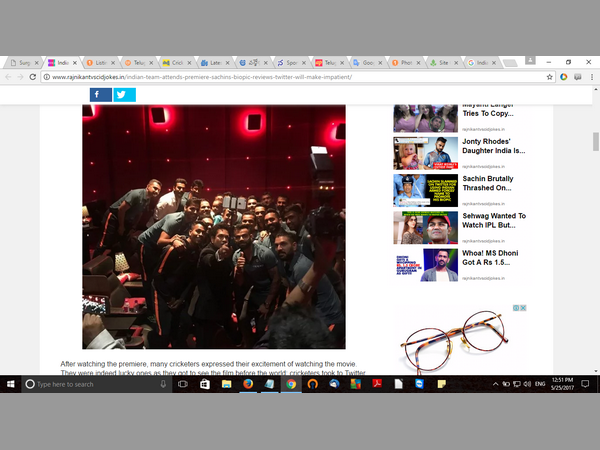Bookmark this page with star icon

(x=550, y=77)
